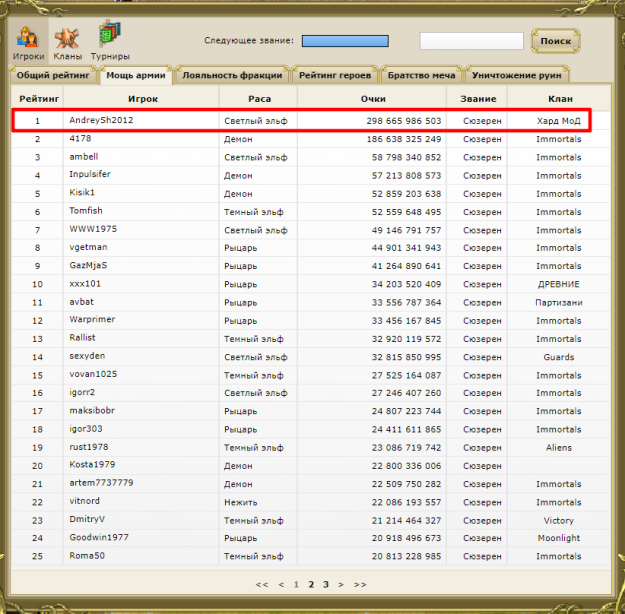Screen dimensions: 625x614
Task: Click the Следующее звание progress bar
Action: pyautogui.click(x=345, y=41)
